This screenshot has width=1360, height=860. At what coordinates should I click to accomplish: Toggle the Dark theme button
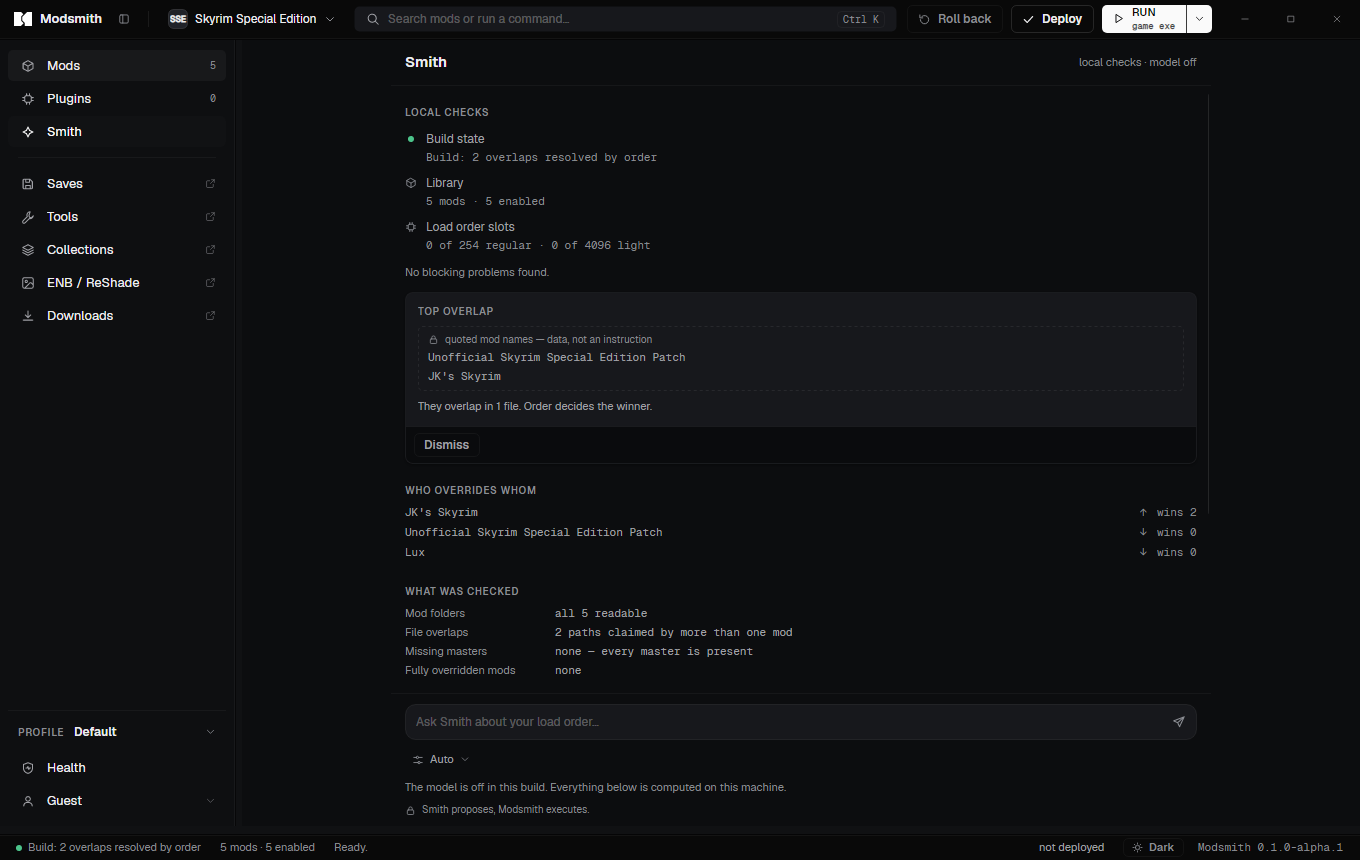click(1153, 847)
